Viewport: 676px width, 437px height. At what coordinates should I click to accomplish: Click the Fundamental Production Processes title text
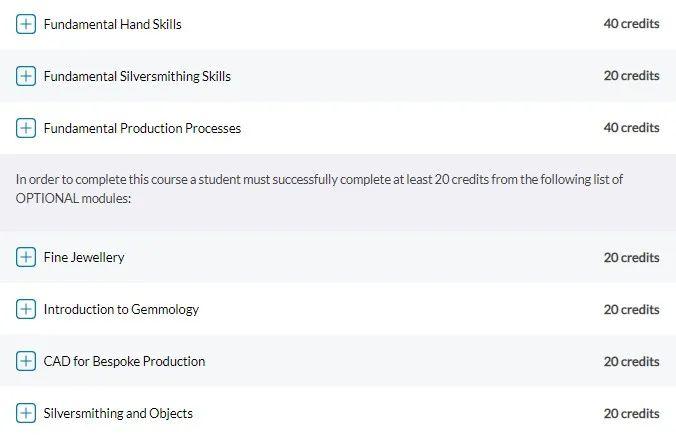pos(142,128)
